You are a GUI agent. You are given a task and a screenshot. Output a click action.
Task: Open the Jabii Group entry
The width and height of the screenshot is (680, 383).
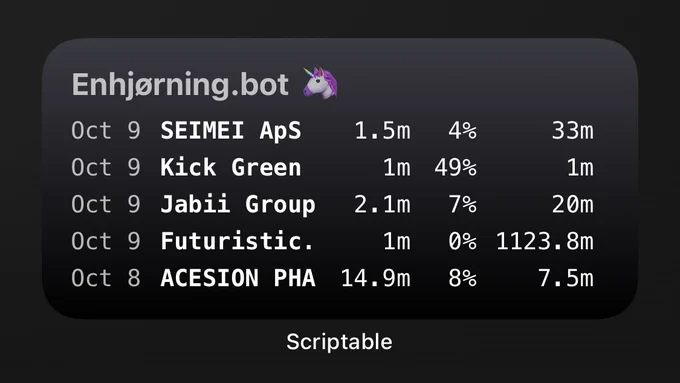click(238, 205)
